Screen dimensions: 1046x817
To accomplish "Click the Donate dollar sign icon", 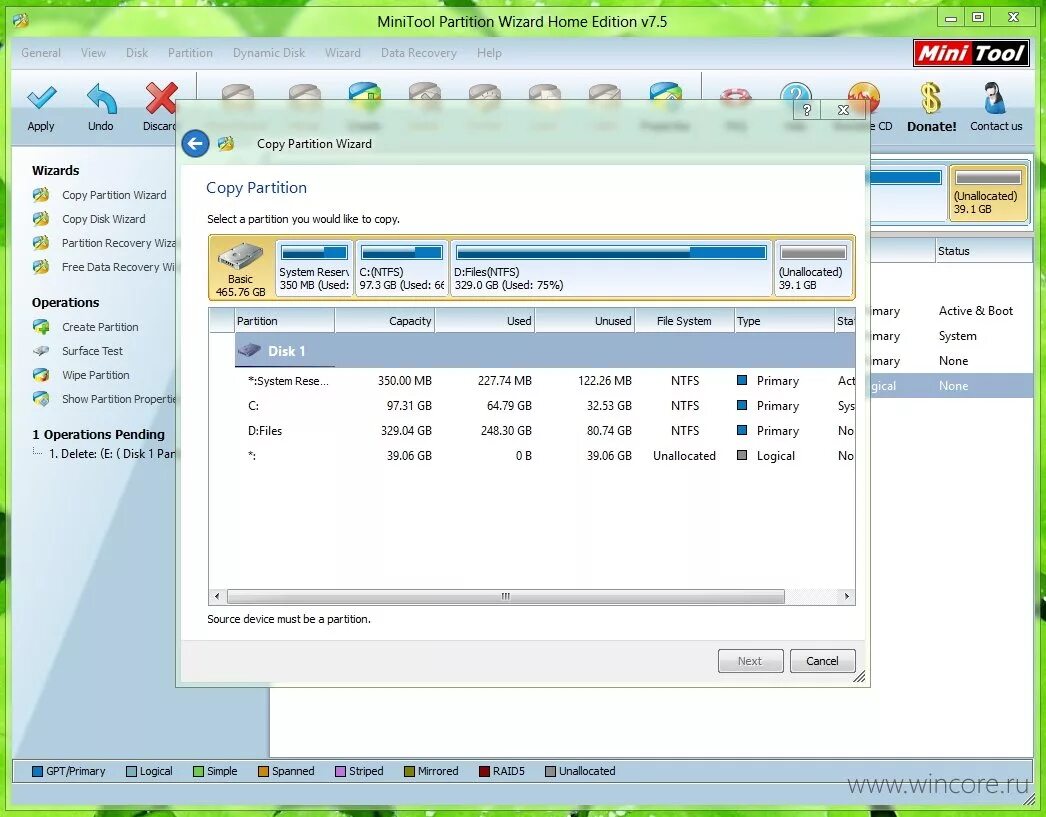I will [x=931, y=99].
